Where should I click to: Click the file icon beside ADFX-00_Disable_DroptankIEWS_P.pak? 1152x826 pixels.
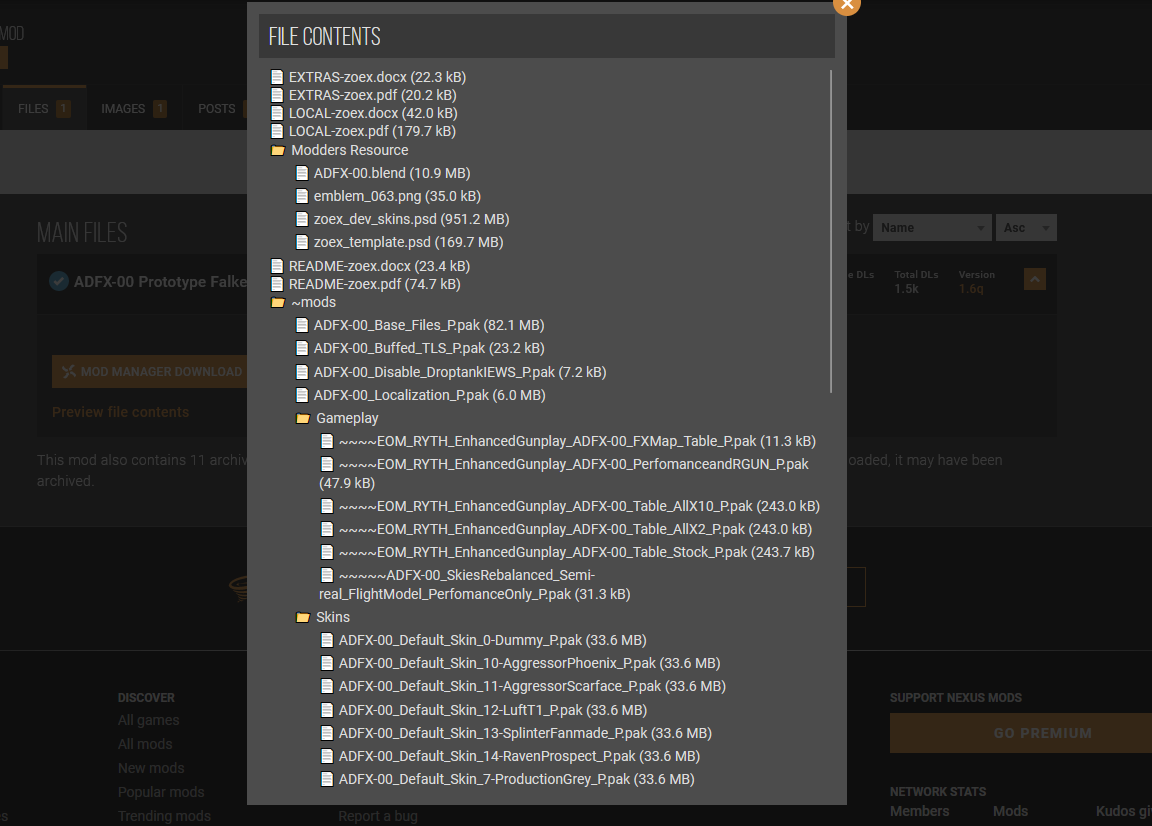pos(302,372)
